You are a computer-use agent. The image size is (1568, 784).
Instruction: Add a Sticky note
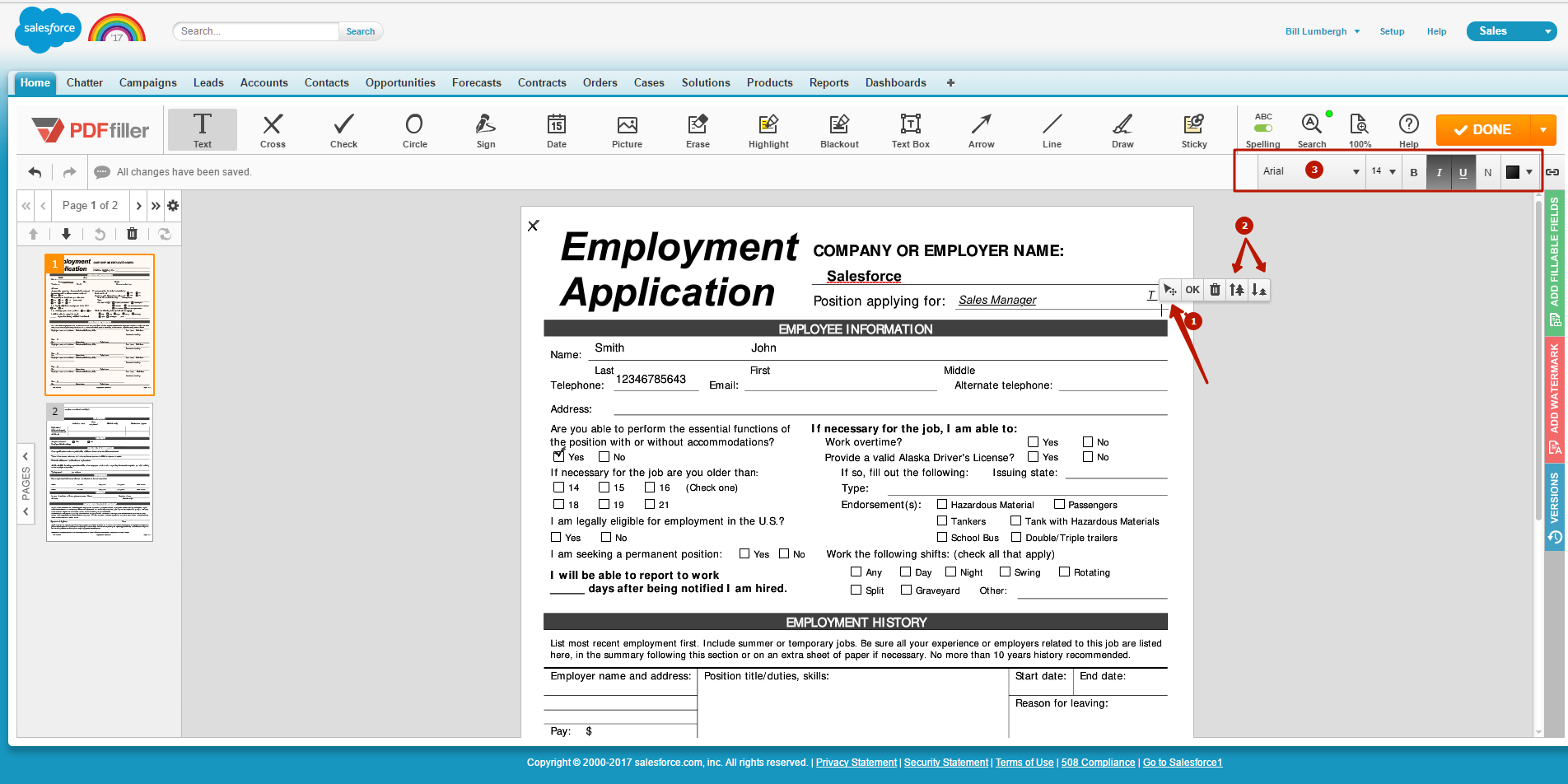(1194, 130)
